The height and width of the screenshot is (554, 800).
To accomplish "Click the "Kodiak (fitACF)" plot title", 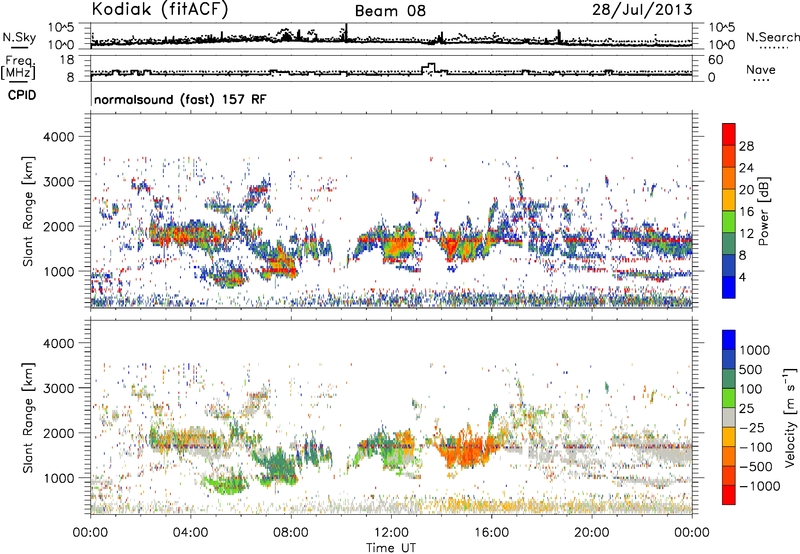I will (160, 10).
